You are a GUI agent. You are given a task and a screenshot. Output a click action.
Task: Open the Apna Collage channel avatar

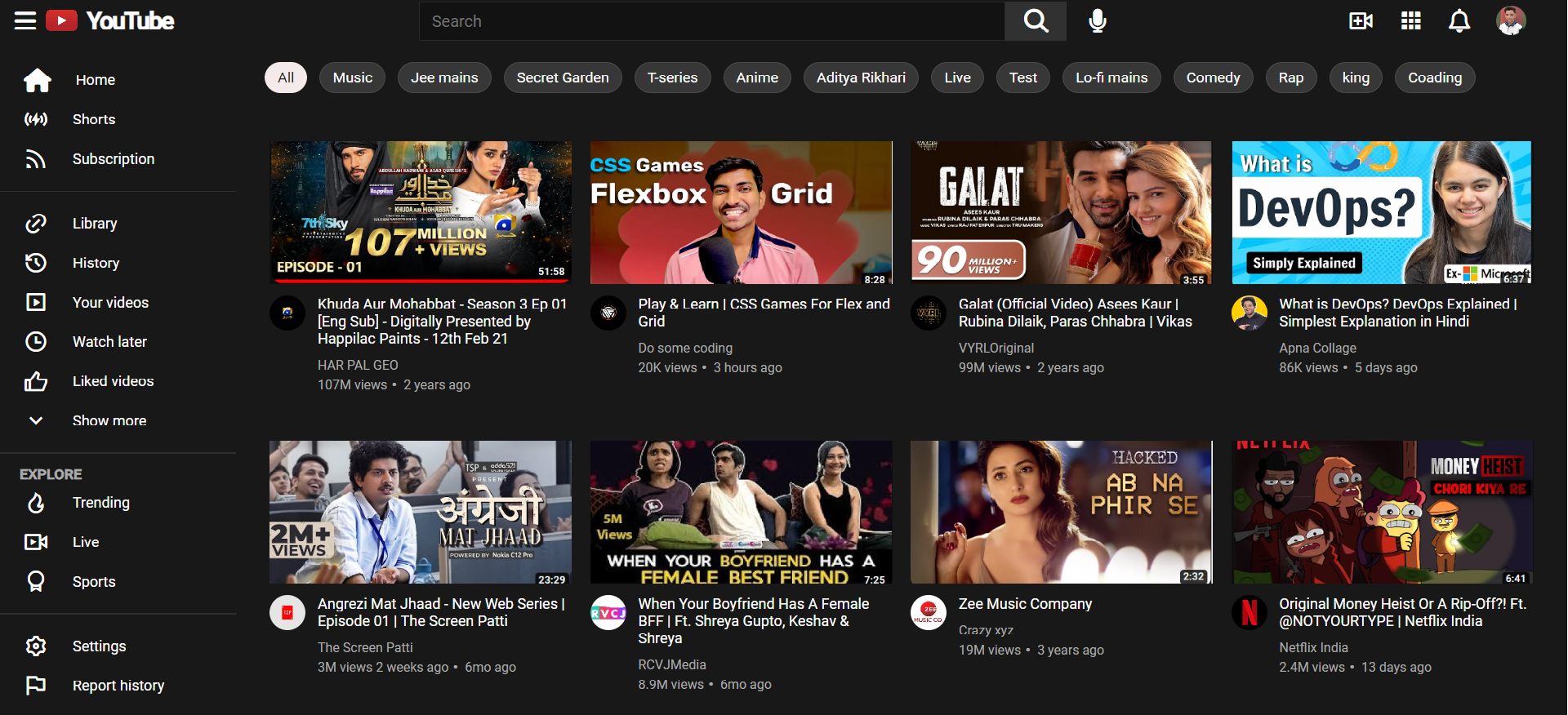click(x=1249, y=313)
